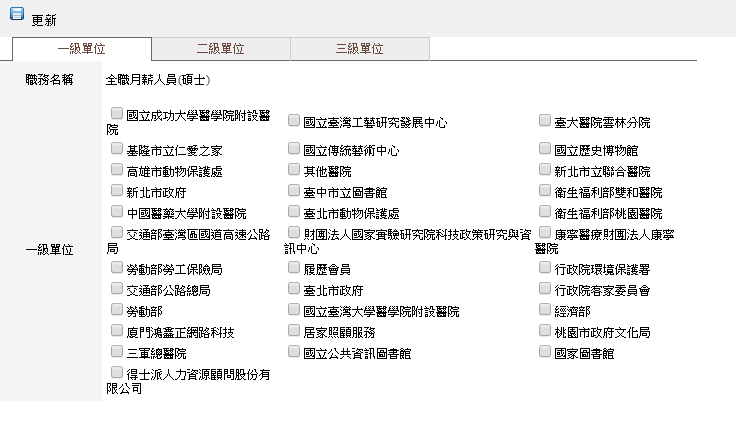This screenshot has width=736, height=445.
Task: Check the 國立成功大學醫學院附設醫院 checkbox
Action: [x=117, y=114]
